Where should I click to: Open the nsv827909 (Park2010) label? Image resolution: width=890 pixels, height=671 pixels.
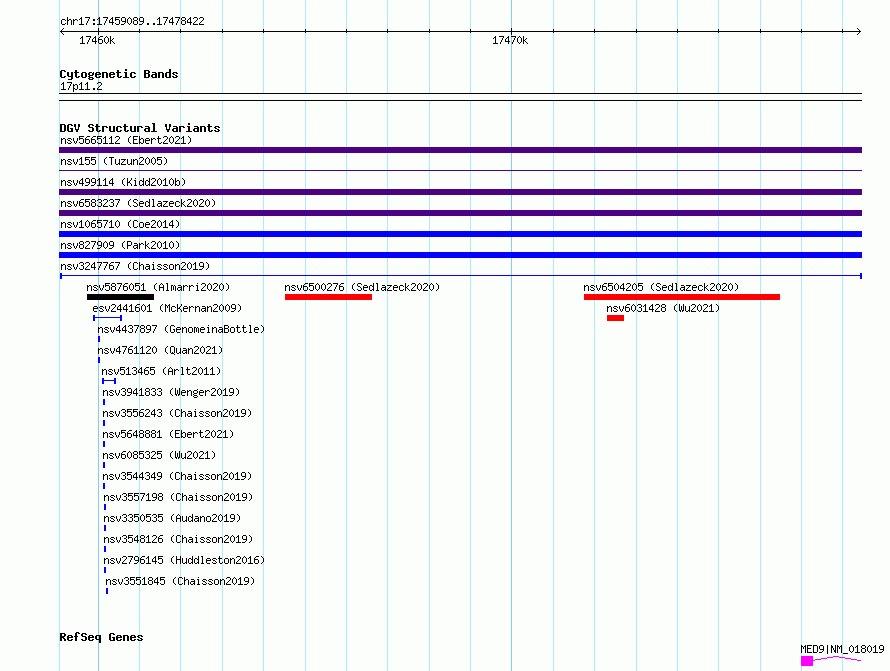(120, 245)
